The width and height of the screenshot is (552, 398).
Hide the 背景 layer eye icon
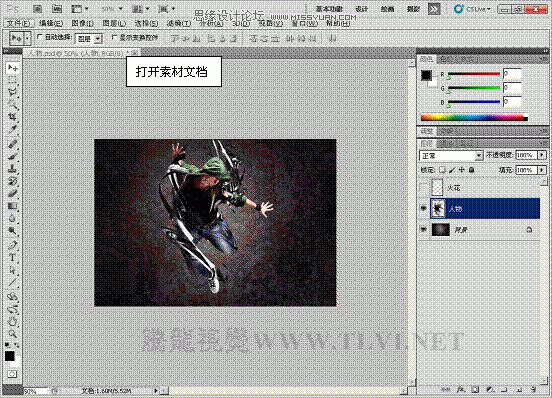tap(424, 229)
